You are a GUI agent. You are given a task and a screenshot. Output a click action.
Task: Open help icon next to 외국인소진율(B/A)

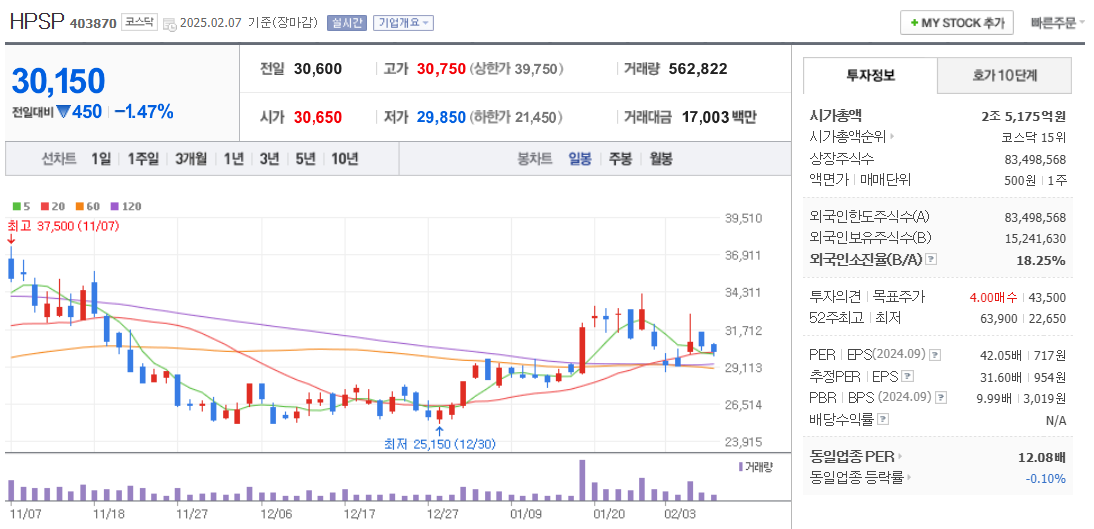pos(931,260)
